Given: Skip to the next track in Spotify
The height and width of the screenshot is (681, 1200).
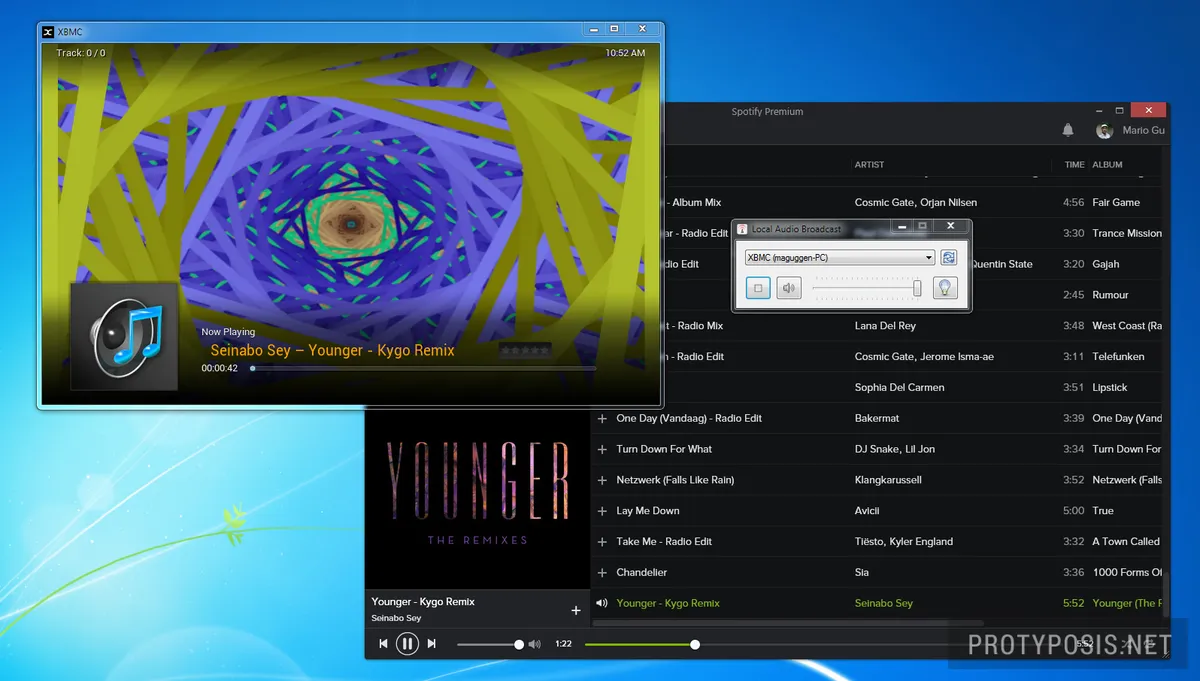Looking at the screenshot, I should (431, 643).
